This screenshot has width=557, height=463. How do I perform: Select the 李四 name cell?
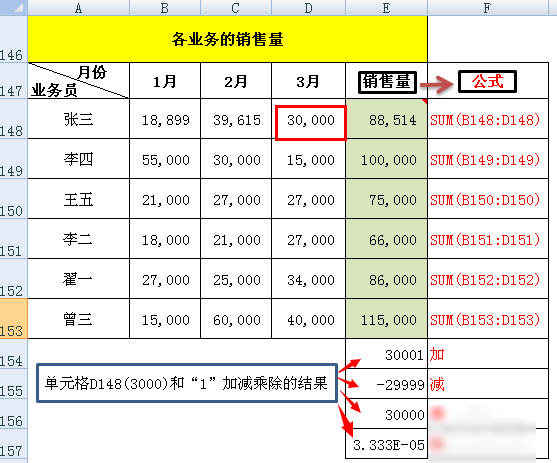click(79, 158)
